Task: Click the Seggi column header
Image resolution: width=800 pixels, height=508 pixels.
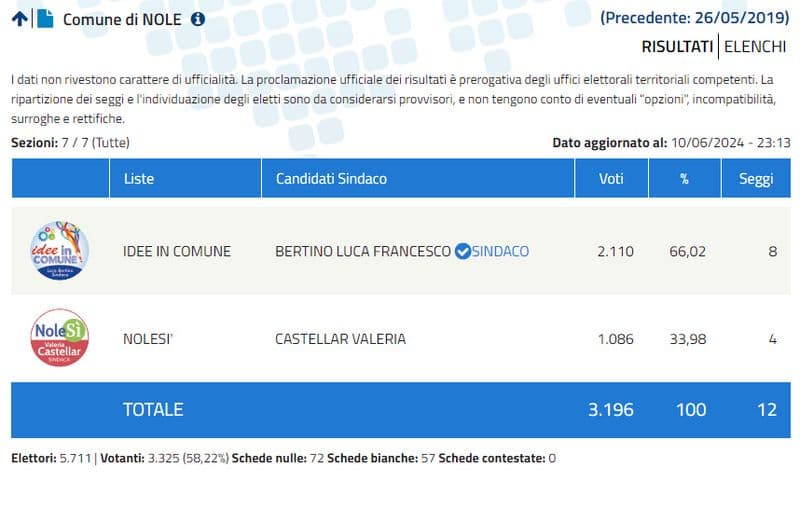Action: 756,178
